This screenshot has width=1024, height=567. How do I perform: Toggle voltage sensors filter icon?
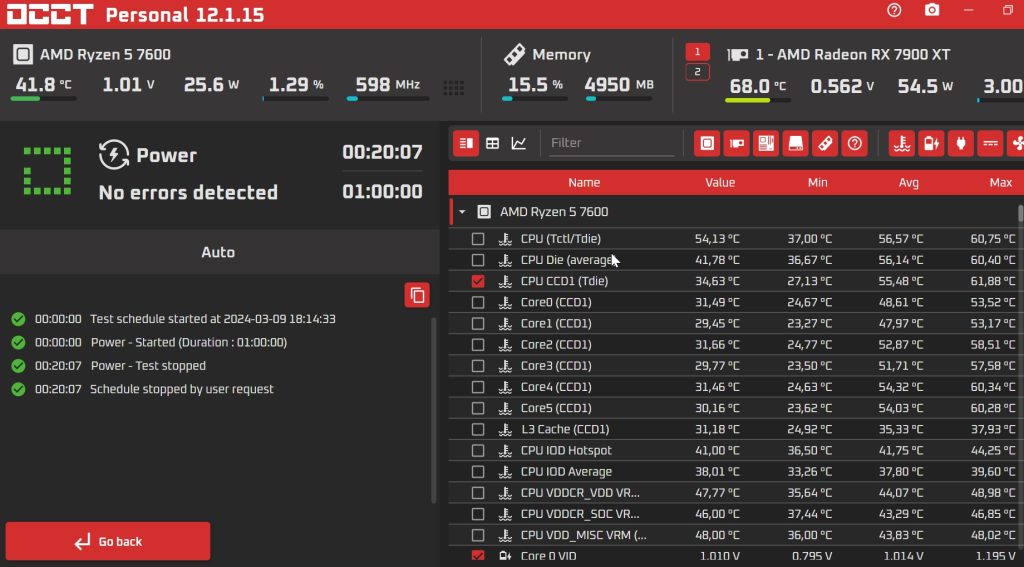[x=931, y=143]
